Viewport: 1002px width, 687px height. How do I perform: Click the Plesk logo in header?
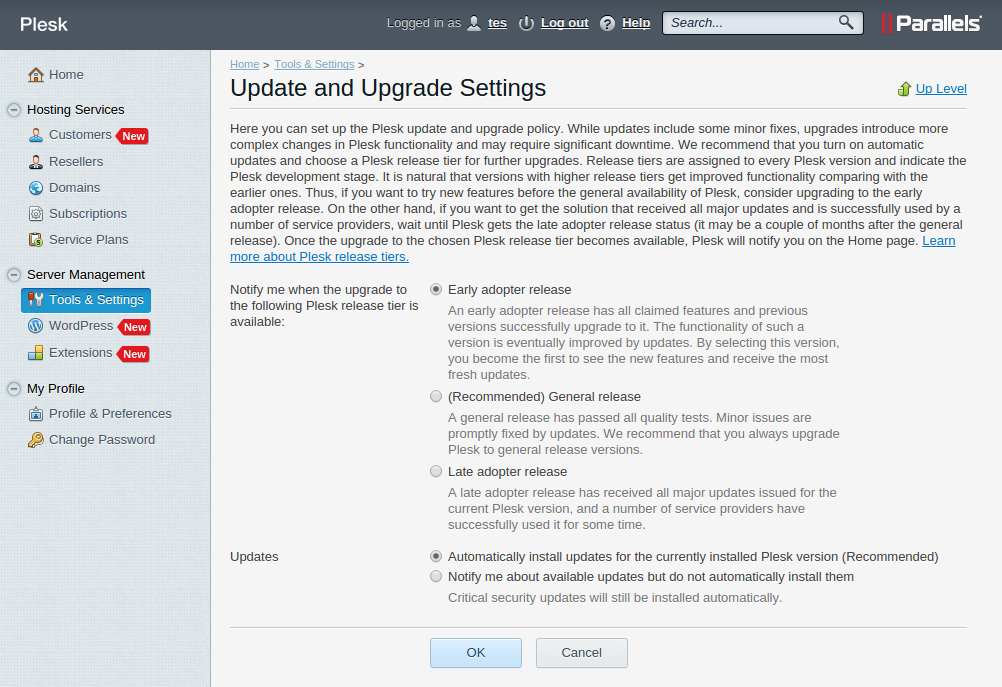[x=43, y=24]
